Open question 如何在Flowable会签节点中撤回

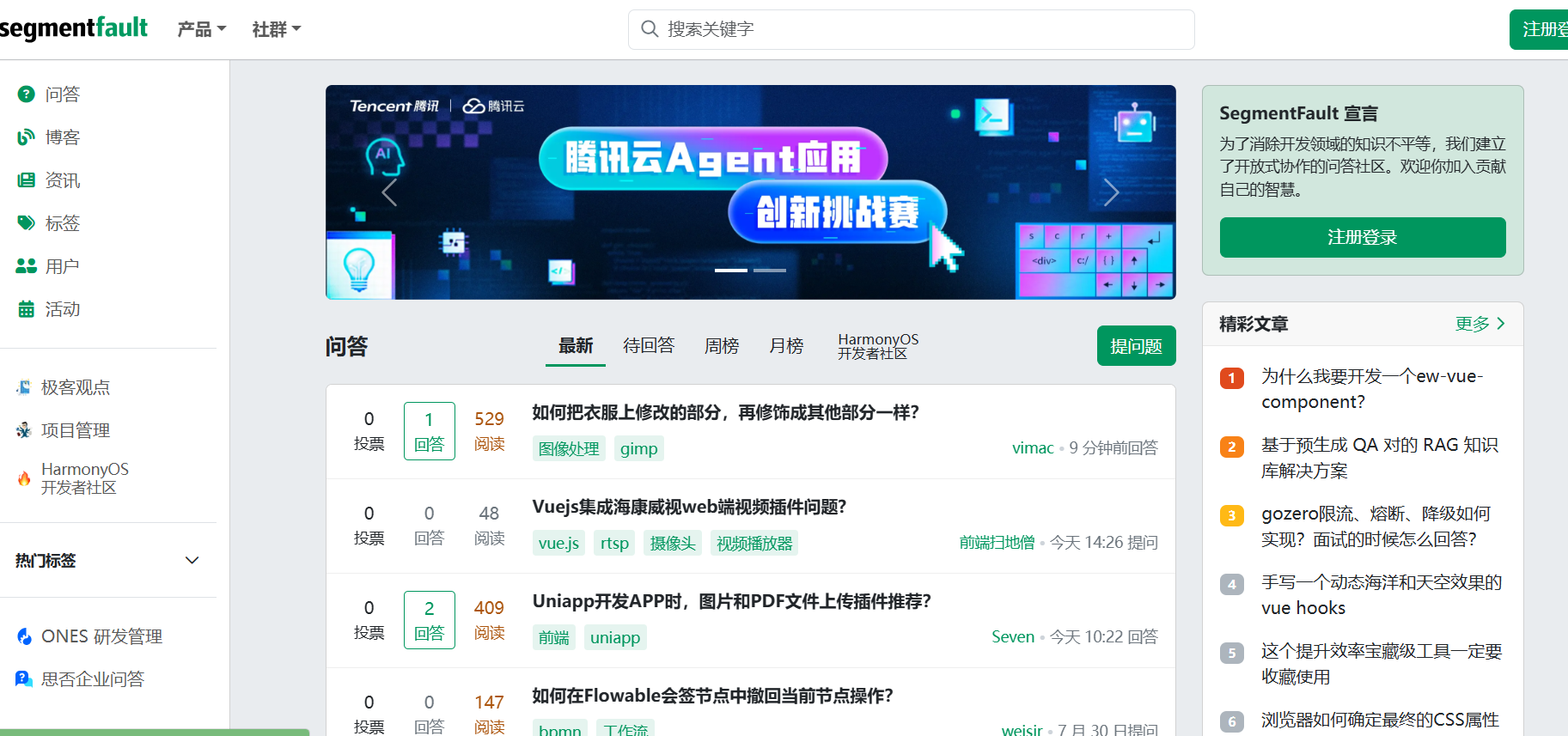[x=713, y=696]
